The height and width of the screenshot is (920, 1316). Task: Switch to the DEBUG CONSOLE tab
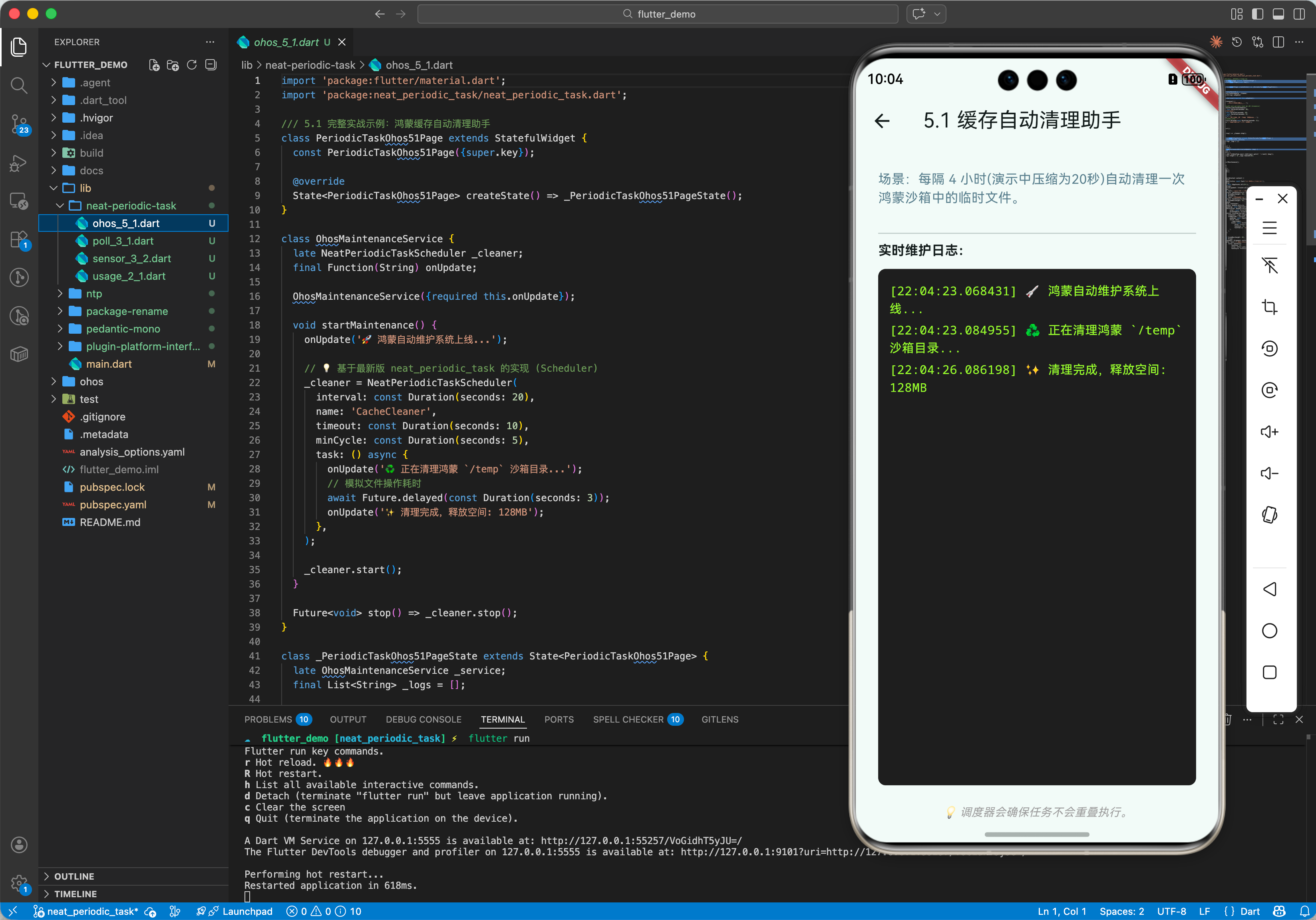(423, 719)
